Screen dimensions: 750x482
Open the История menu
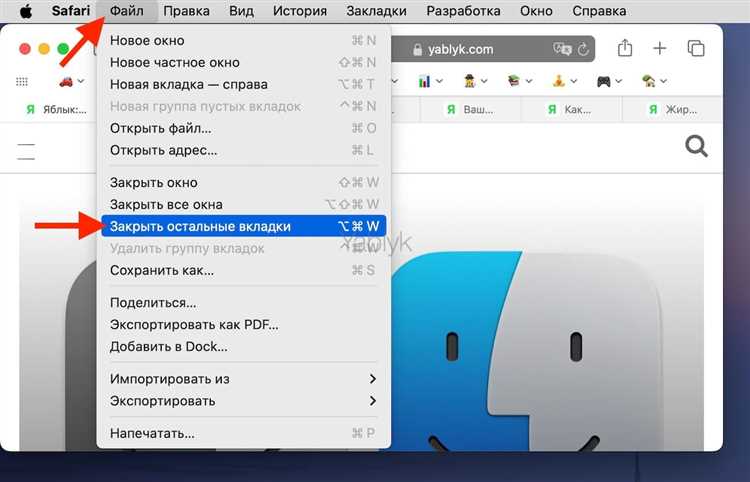point(300,11)
